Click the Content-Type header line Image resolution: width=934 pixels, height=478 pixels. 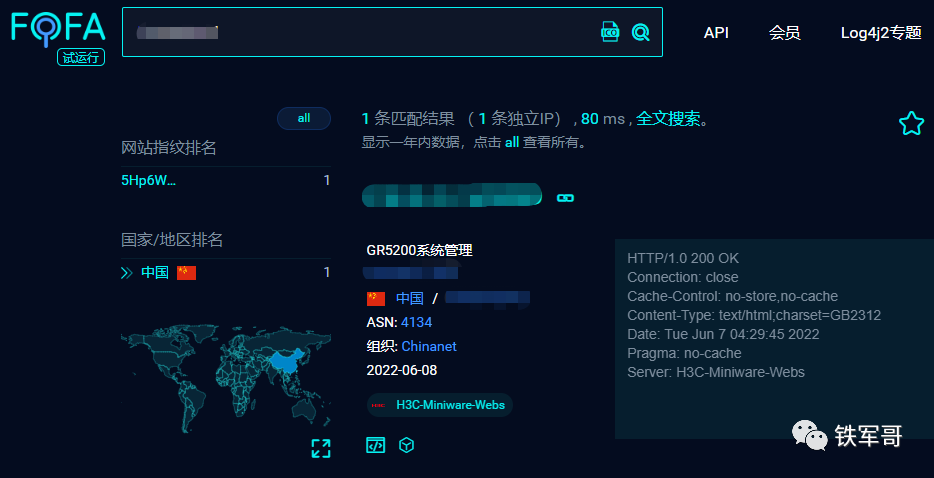tap(754, 315)
